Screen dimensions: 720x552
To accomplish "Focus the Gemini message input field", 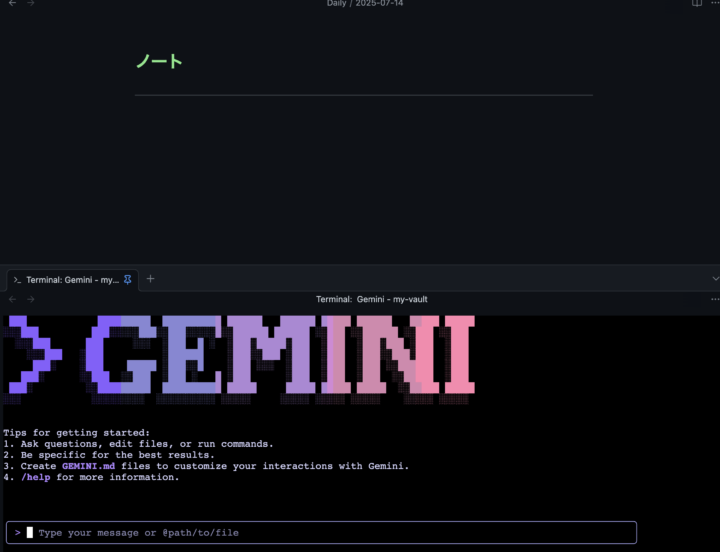I will (321, 533).
